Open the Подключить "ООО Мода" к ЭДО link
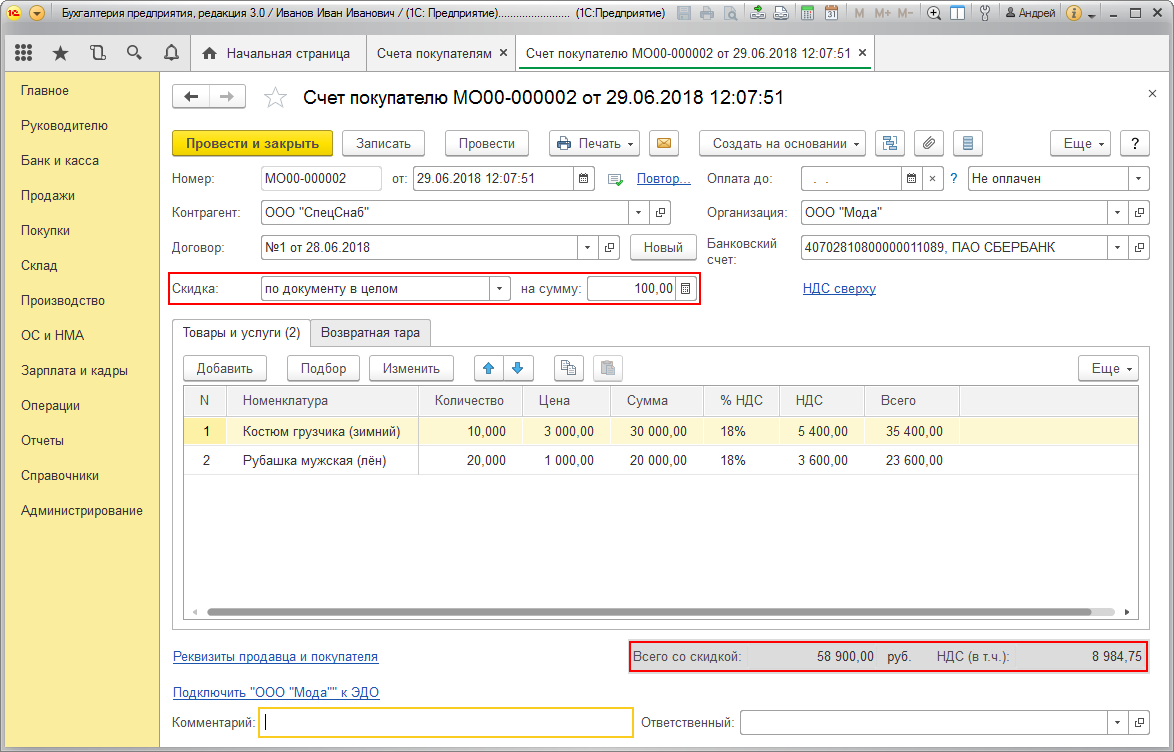 (x=276, y=692)
